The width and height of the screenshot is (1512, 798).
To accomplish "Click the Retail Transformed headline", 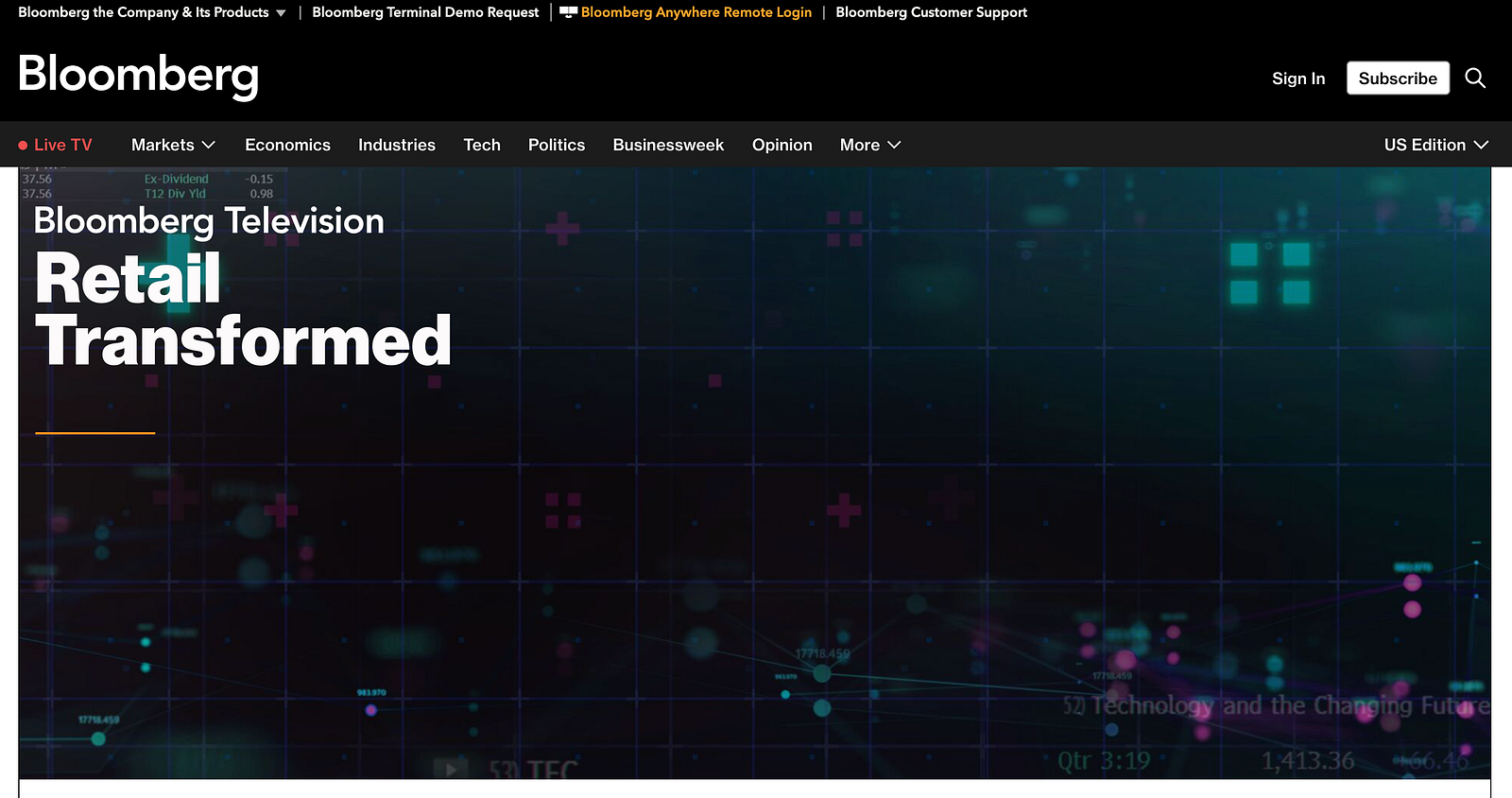I will click(243, 309).
